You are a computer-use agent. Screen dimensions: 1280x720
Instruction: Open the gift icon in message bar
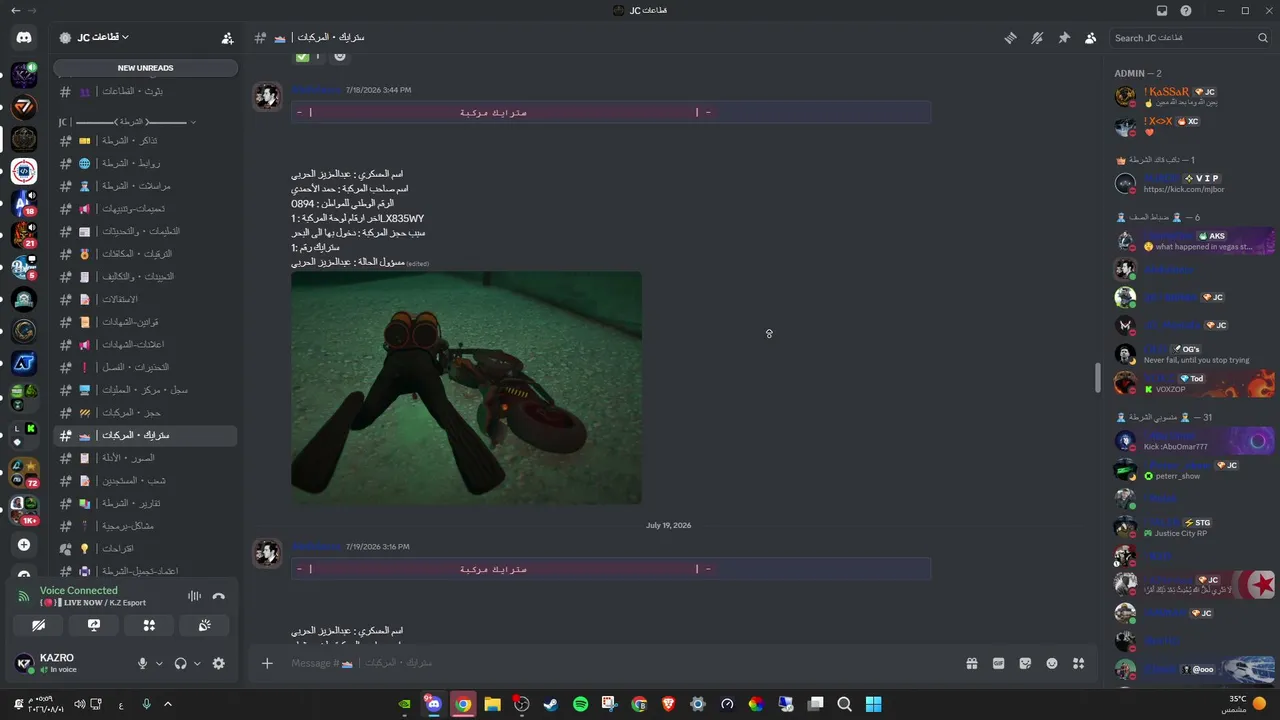971,663
